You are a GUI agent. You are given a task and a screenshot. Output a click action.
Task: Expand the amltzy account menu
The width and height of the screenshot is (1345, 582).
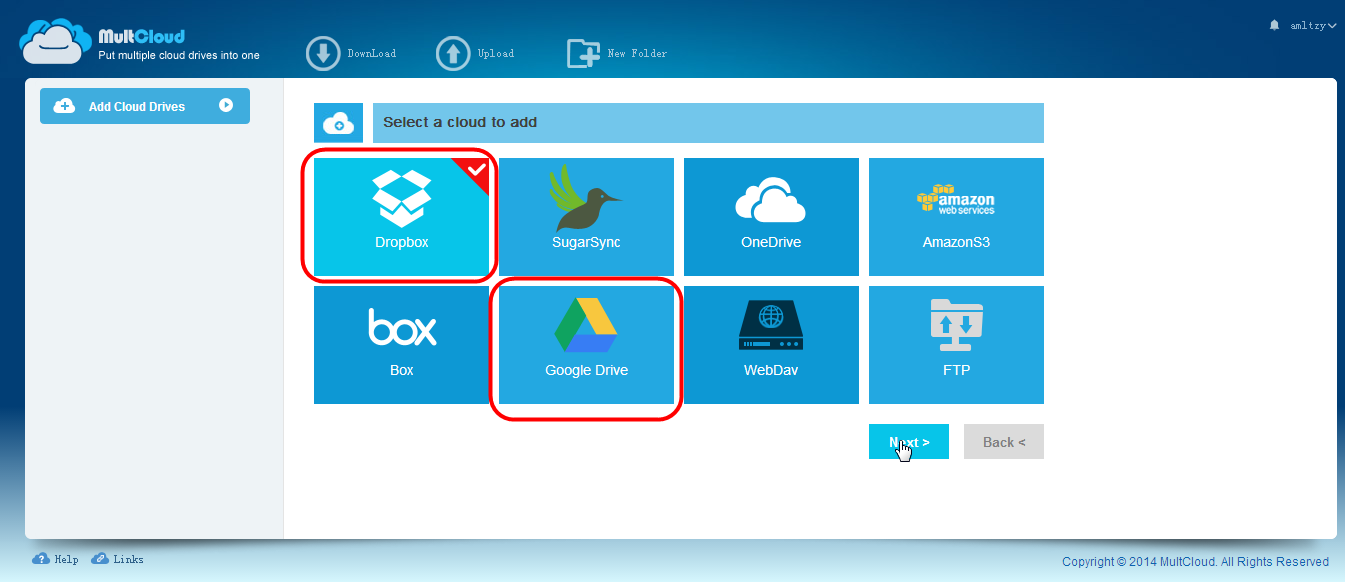pos(1312,26)
